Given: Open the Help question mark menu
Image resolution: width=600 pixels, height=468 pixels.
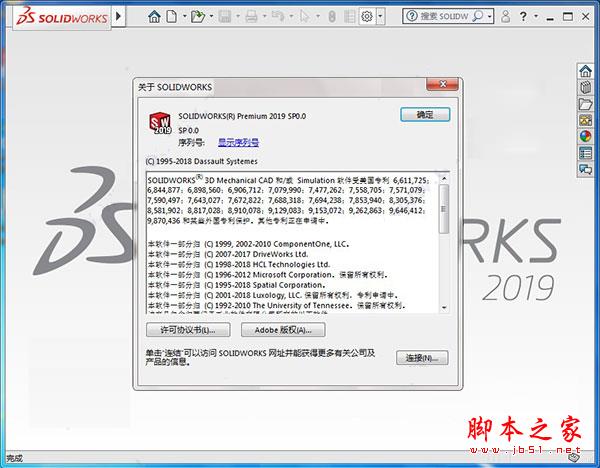Looking at the screenshot, I should pyautogui.click(x=523, y=16).
